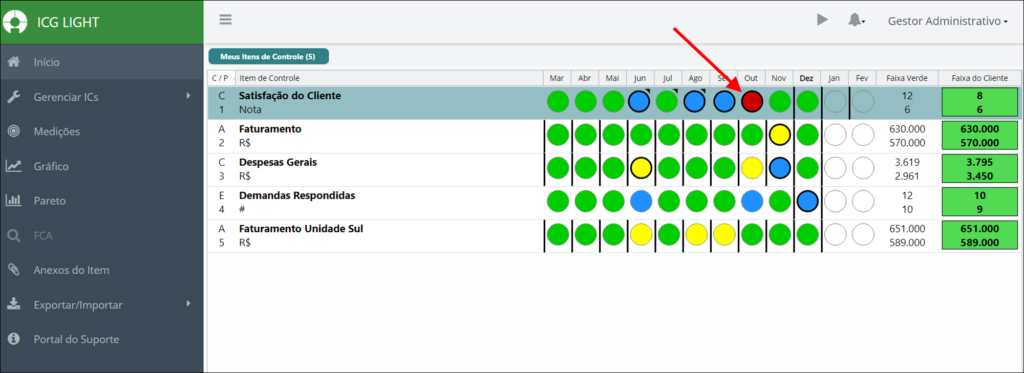Click yellow Ago indicator for Faturamento Unidade Sul
The width and height of the screenshot is (1024, 373).
[x=696, y=235]
